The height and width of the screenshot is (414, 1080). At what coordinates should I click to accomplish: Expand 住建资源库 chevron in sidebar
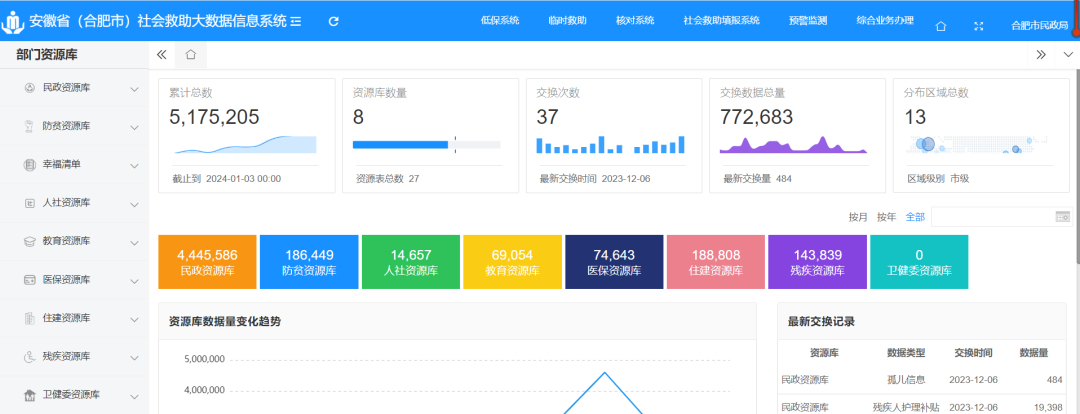click(134, 320)
